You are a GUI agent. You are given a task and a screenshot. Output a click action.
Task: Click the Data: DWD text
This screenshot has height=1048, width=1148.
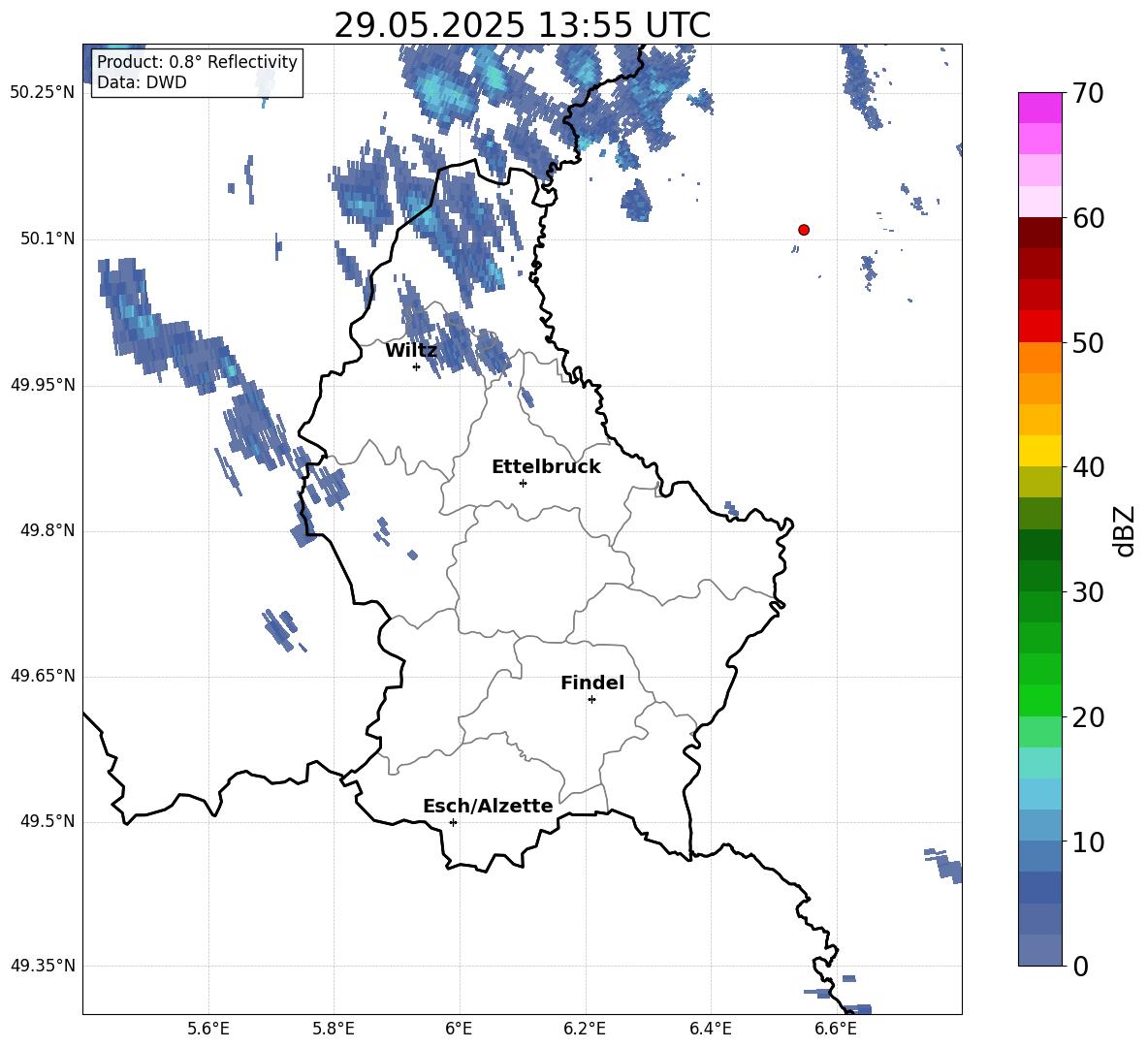pos(142,82)
